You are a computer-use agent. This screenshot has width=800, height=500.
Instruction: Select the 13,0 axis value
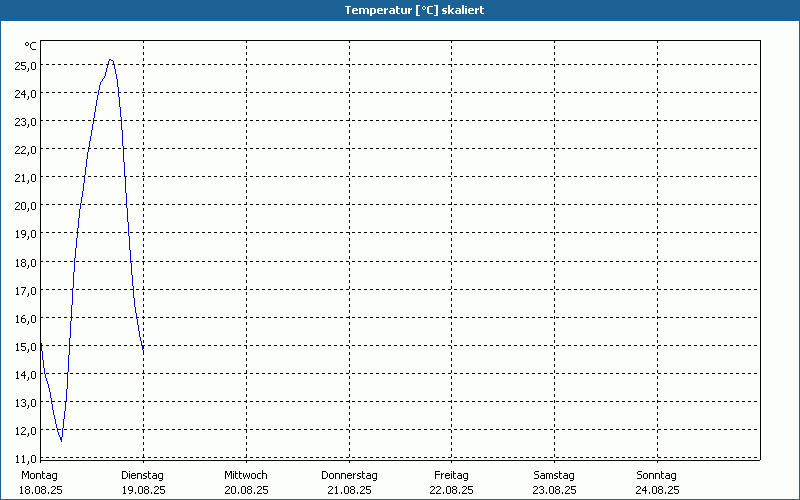(26, 403)
